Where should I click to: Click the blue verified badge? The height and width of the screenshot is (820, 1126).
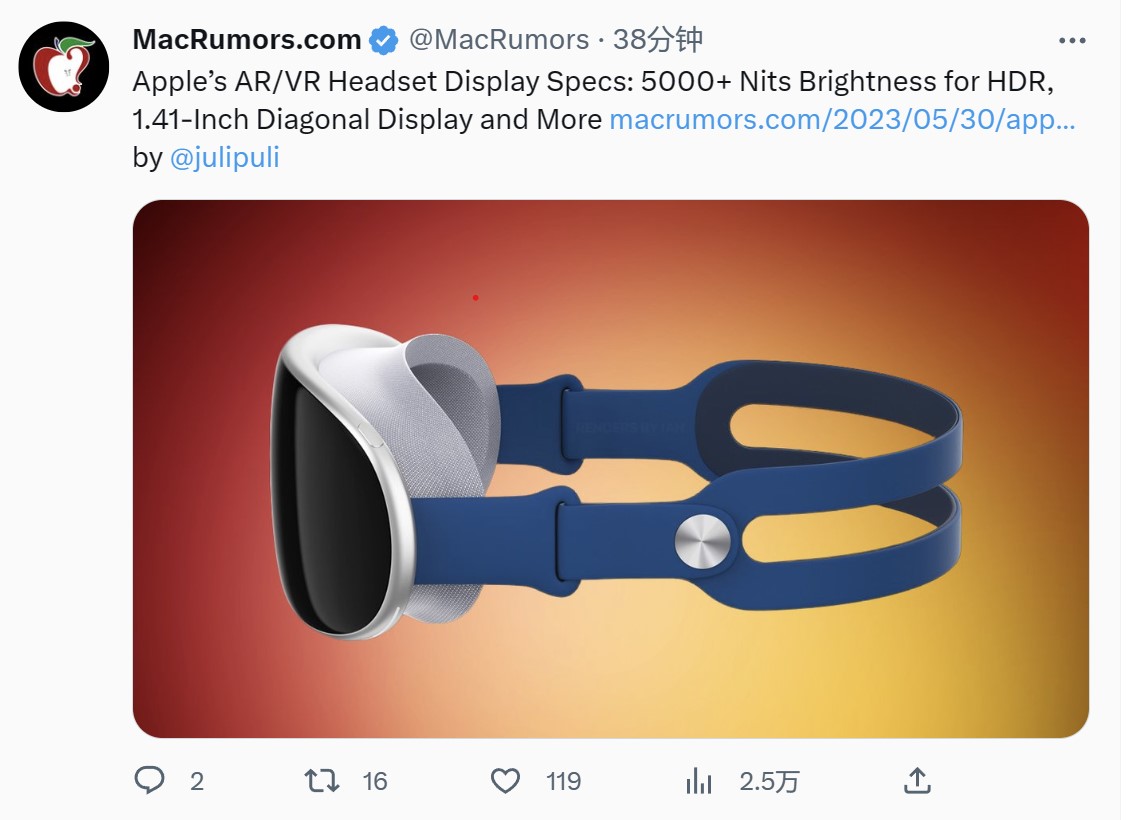click(x=383, y=40)
